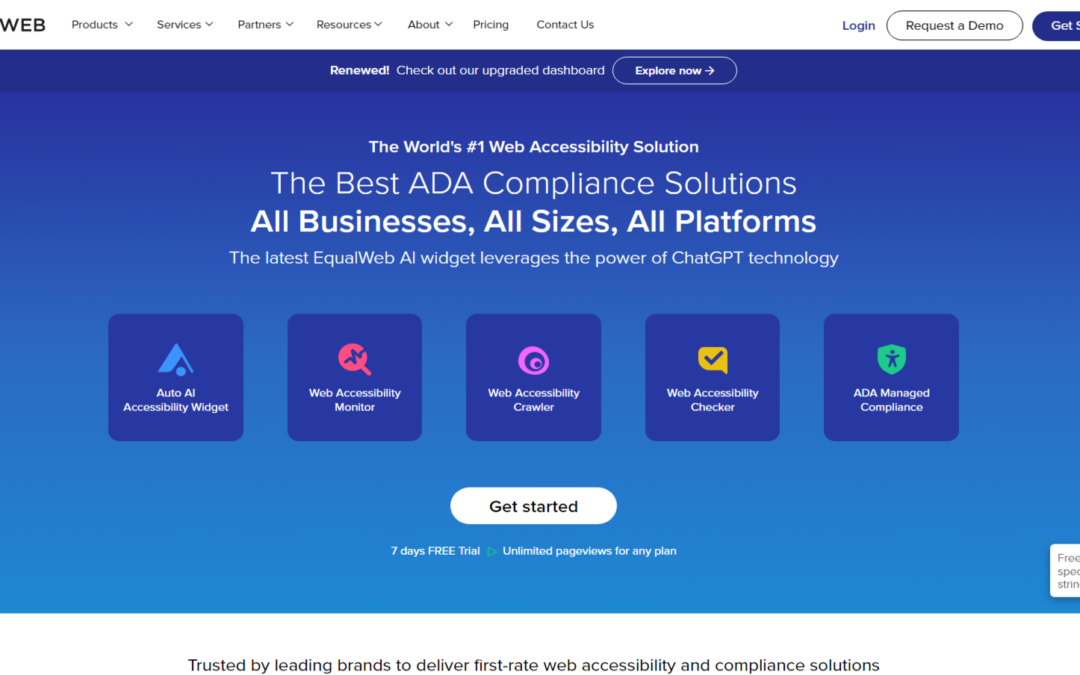Click the Request a Demo button

954,25
